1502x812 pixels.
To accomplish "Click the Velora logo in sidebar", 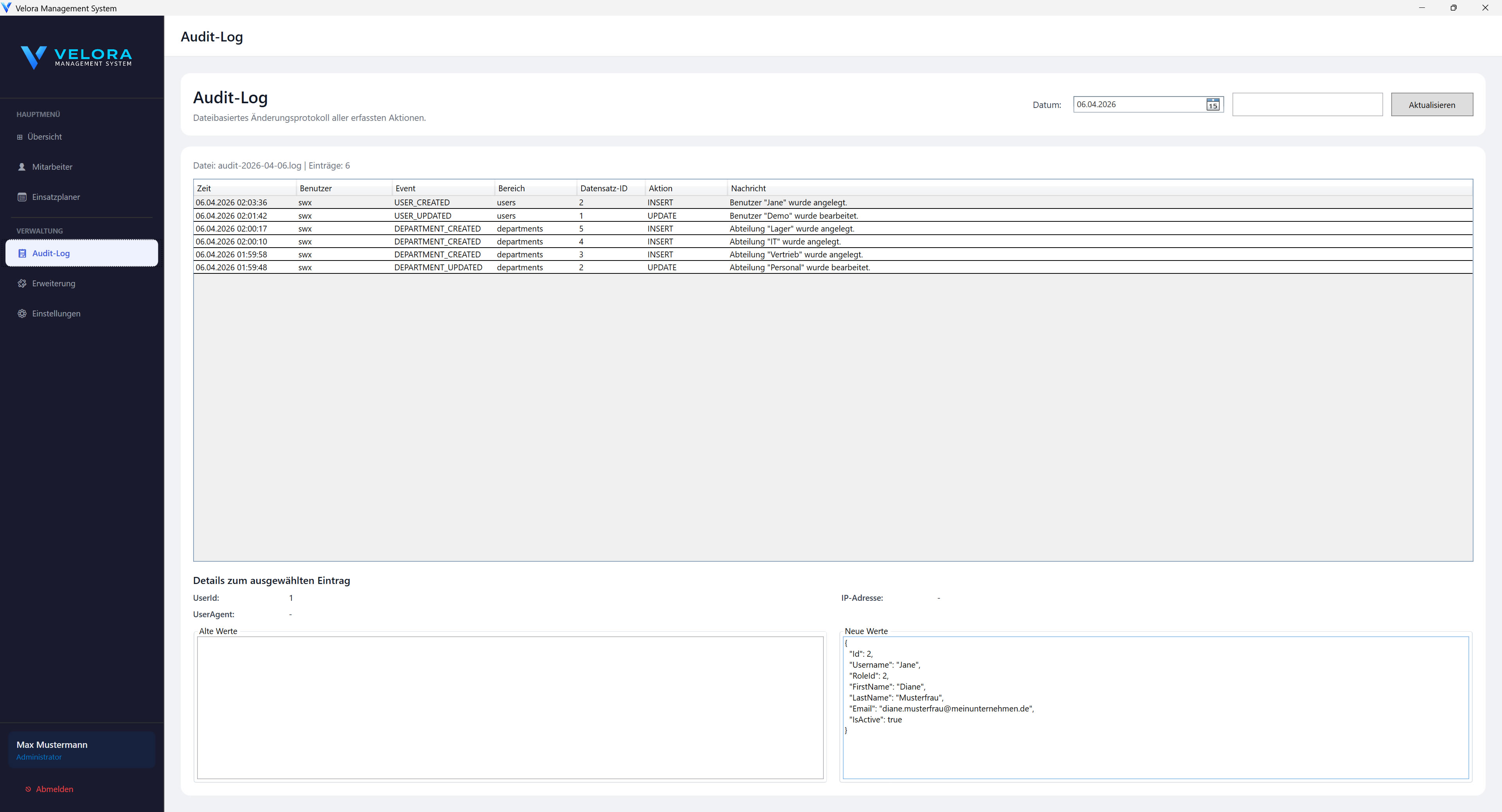I will coord(76,57).
